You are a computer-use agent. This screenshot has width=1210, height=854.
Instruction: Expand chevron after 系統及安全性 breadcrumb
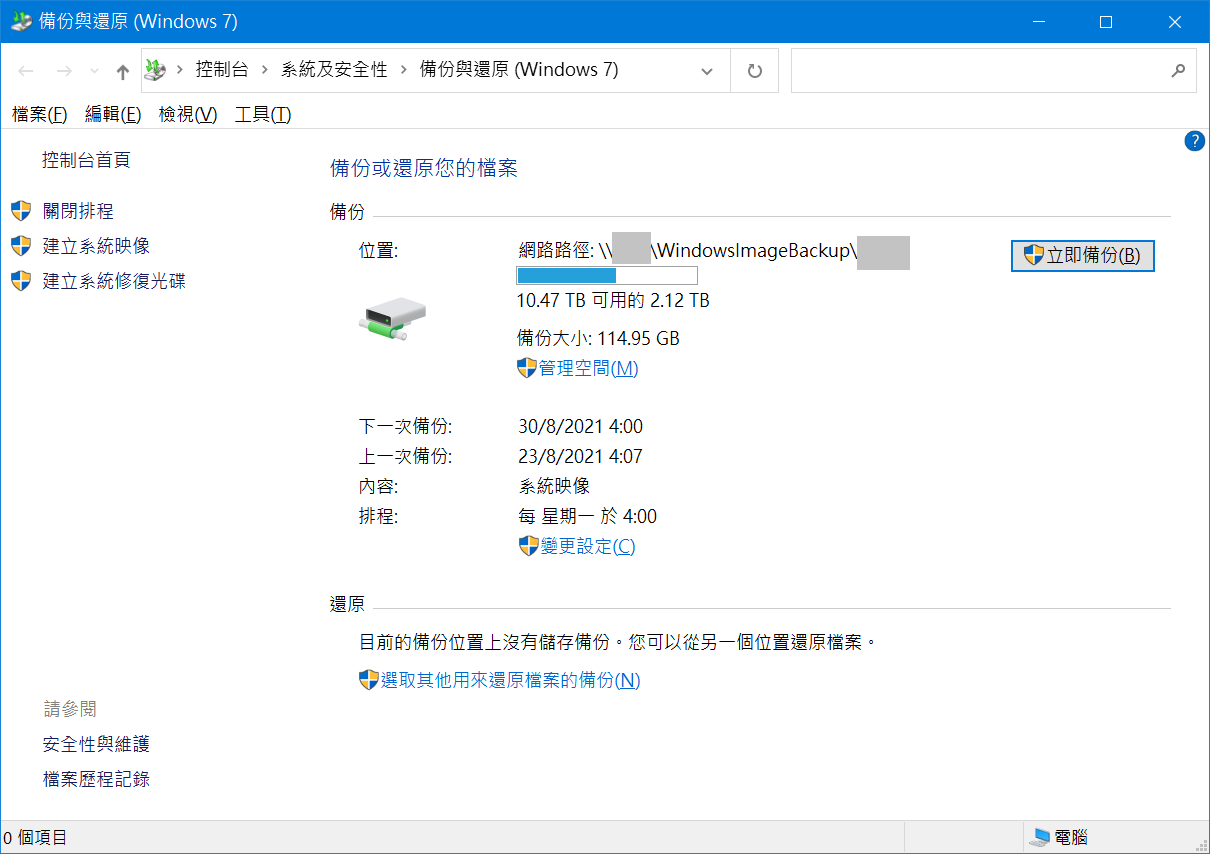(x=404, y=70)
